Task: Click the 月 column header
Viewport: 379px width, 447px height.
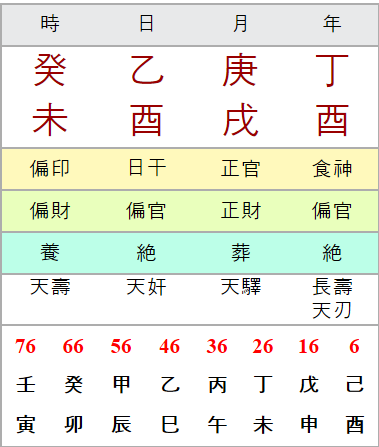Action: coord(240,24)
